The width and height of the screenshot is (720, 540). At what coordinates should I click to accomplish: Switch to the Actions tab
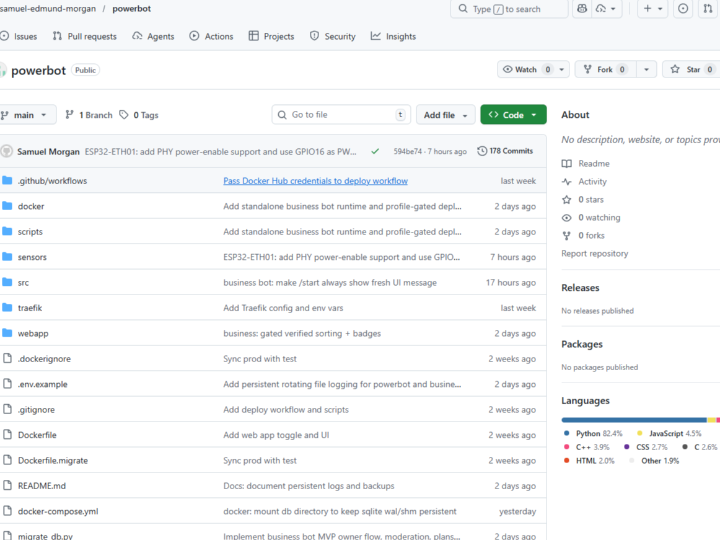coord(211,36)
